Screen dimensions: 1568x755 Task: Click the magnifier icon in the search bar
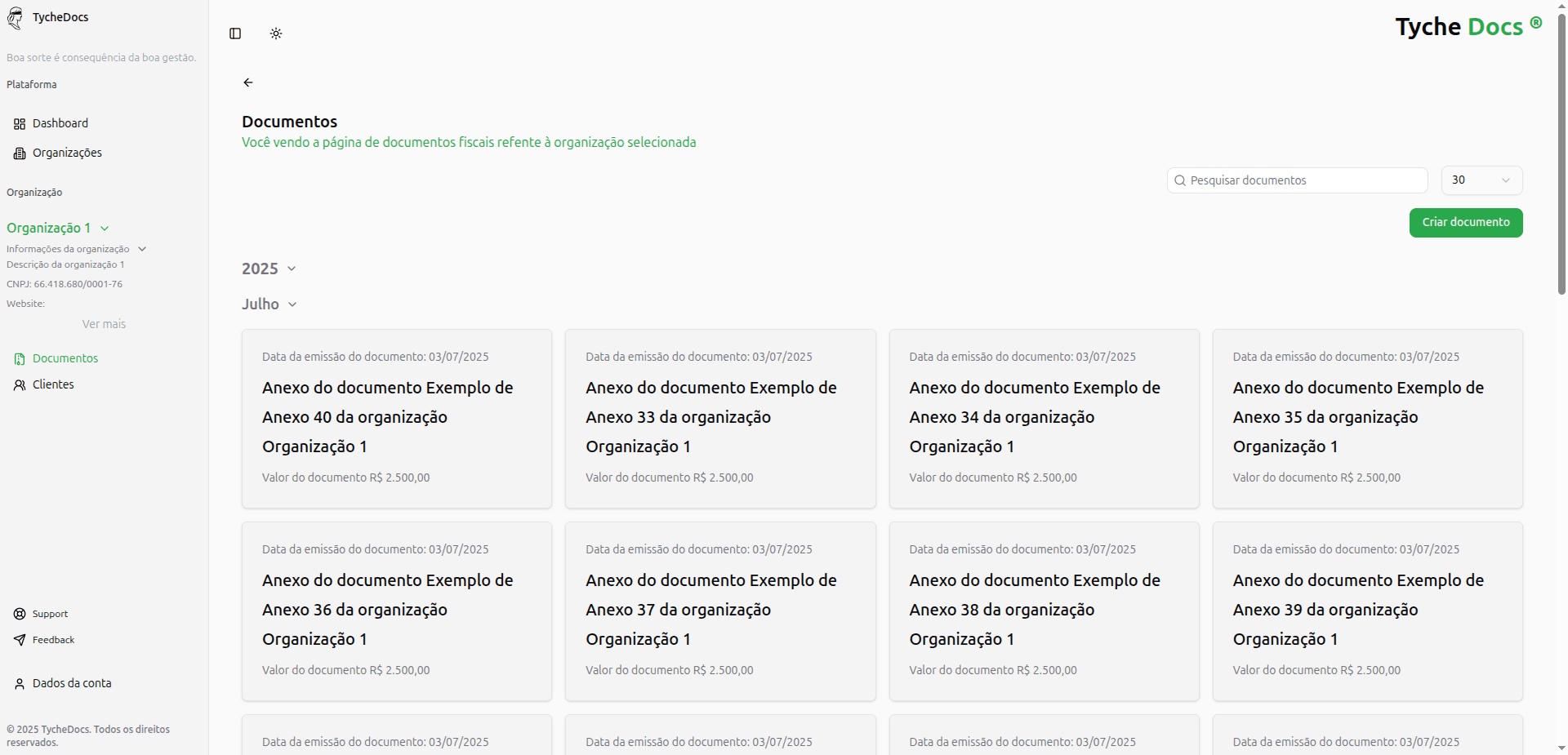click(x=1180, y=180)
